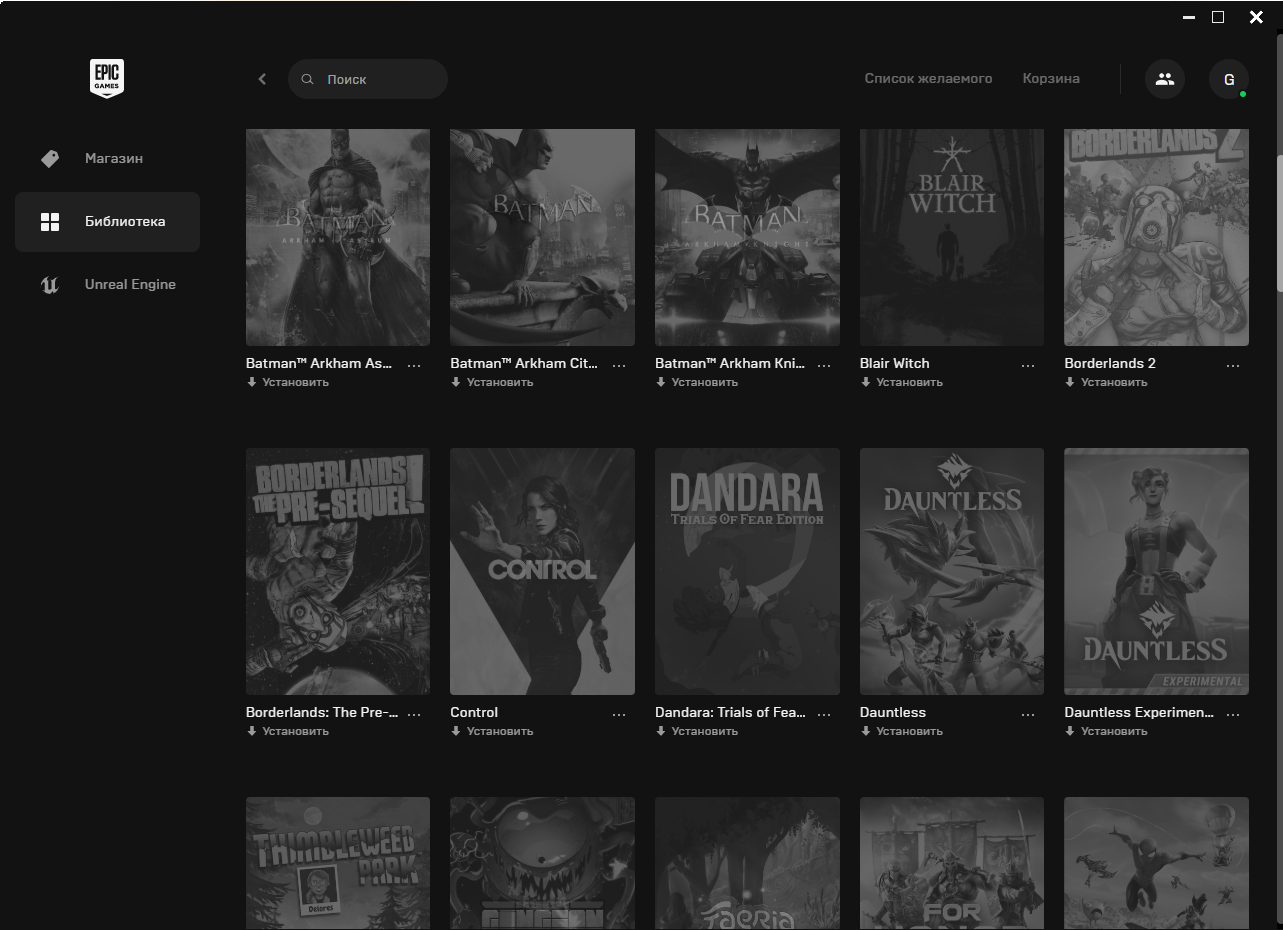The image size is (1283, 930).
Task: Open Список желаемого wishlist
Action: click(928, 78)
